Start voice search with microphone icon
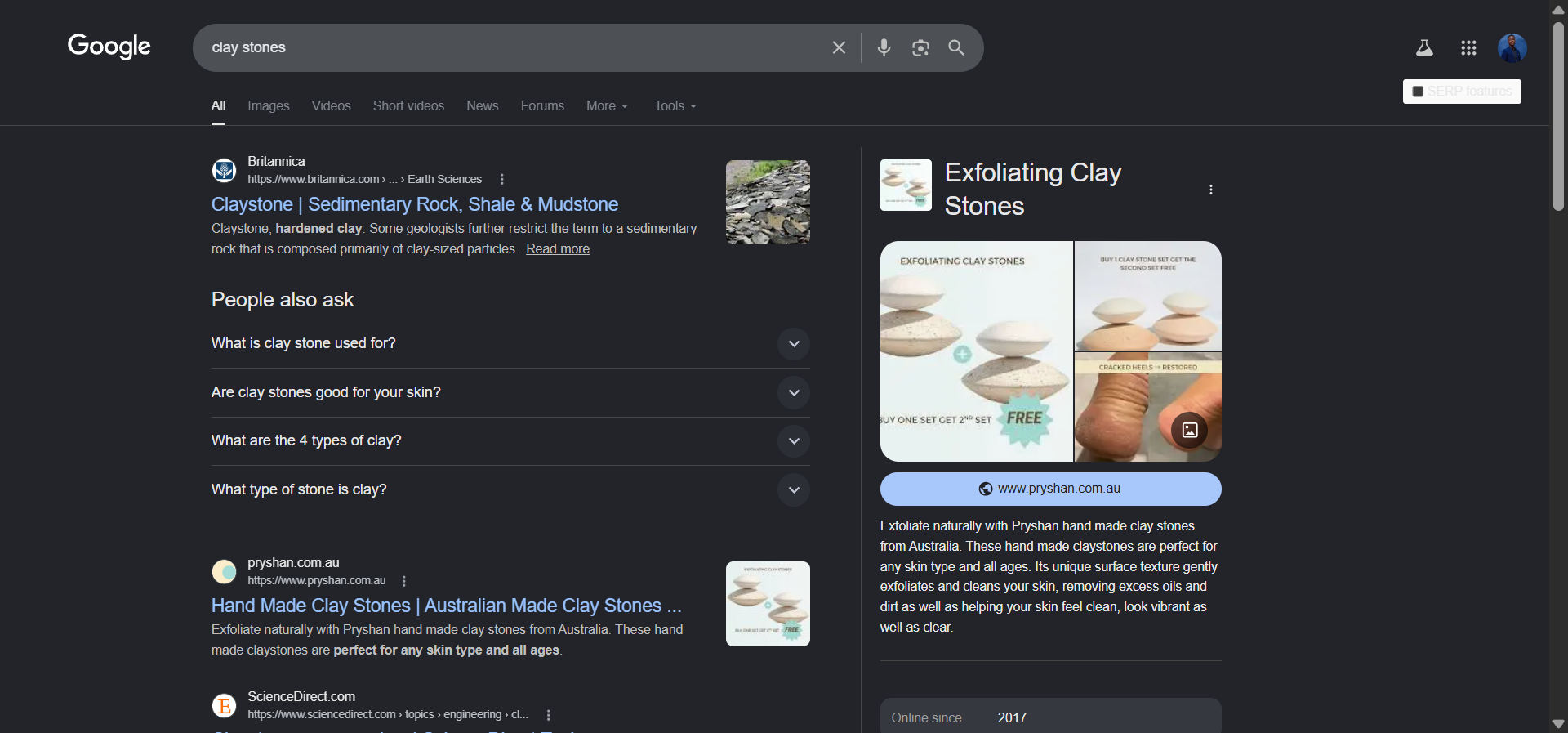Screen dimensions: 1568x733 pos(884,47)
